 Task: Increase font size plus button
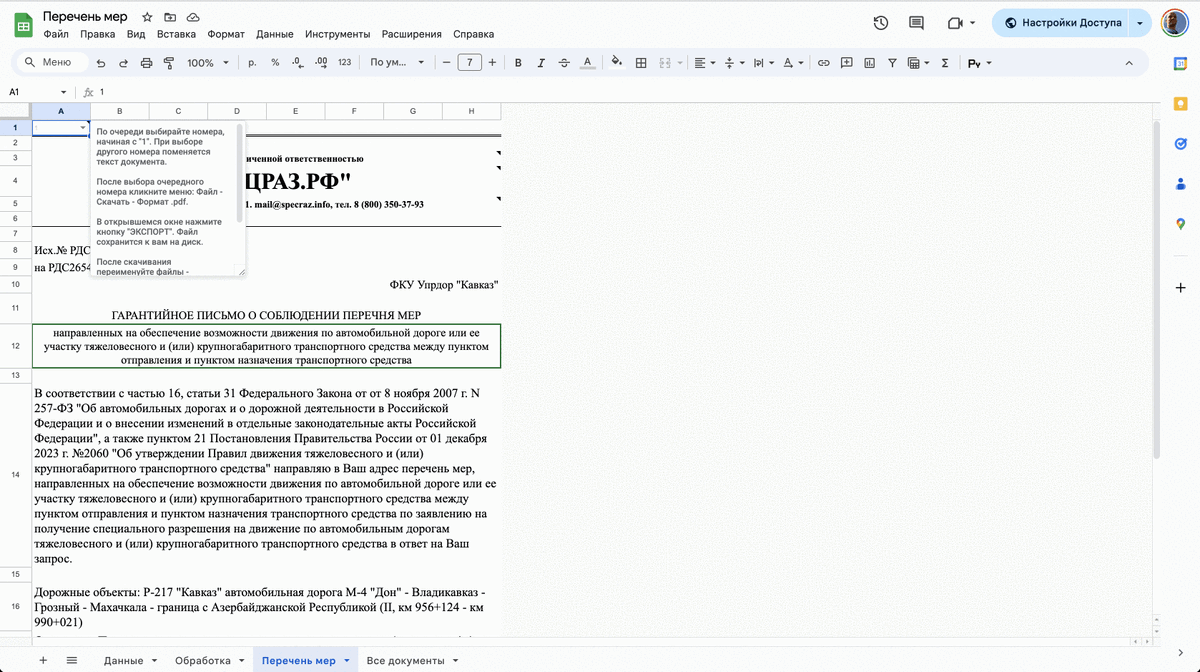click(493, 63)
